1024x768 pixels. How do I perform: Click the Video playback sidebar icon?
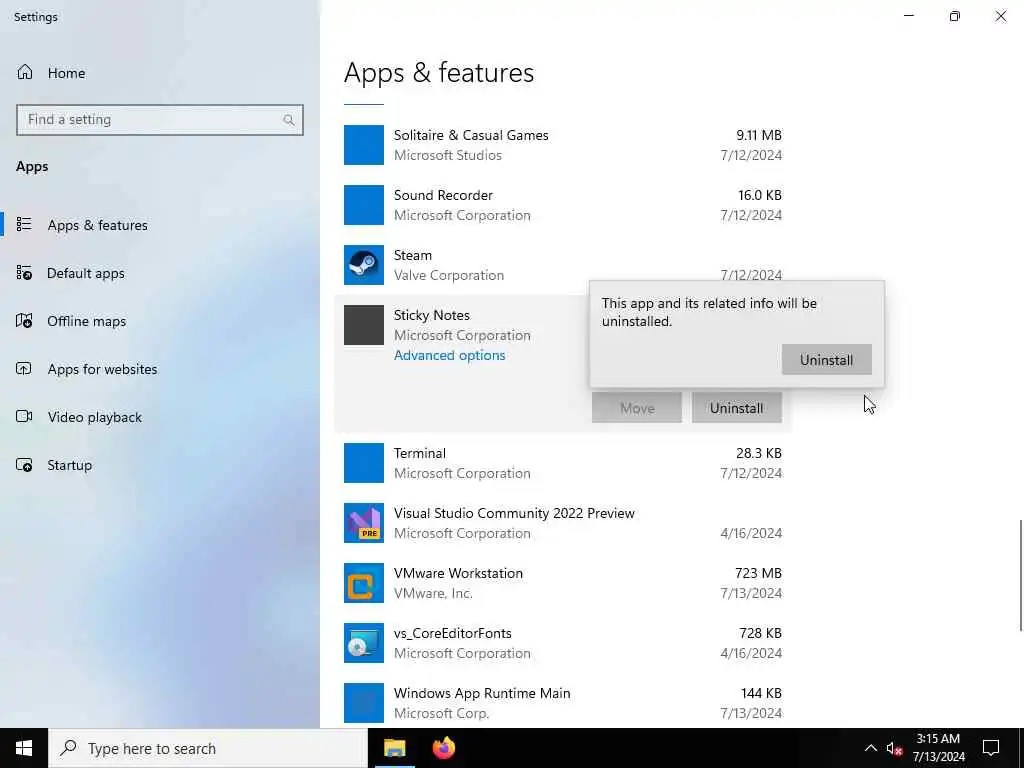point(24,417)
